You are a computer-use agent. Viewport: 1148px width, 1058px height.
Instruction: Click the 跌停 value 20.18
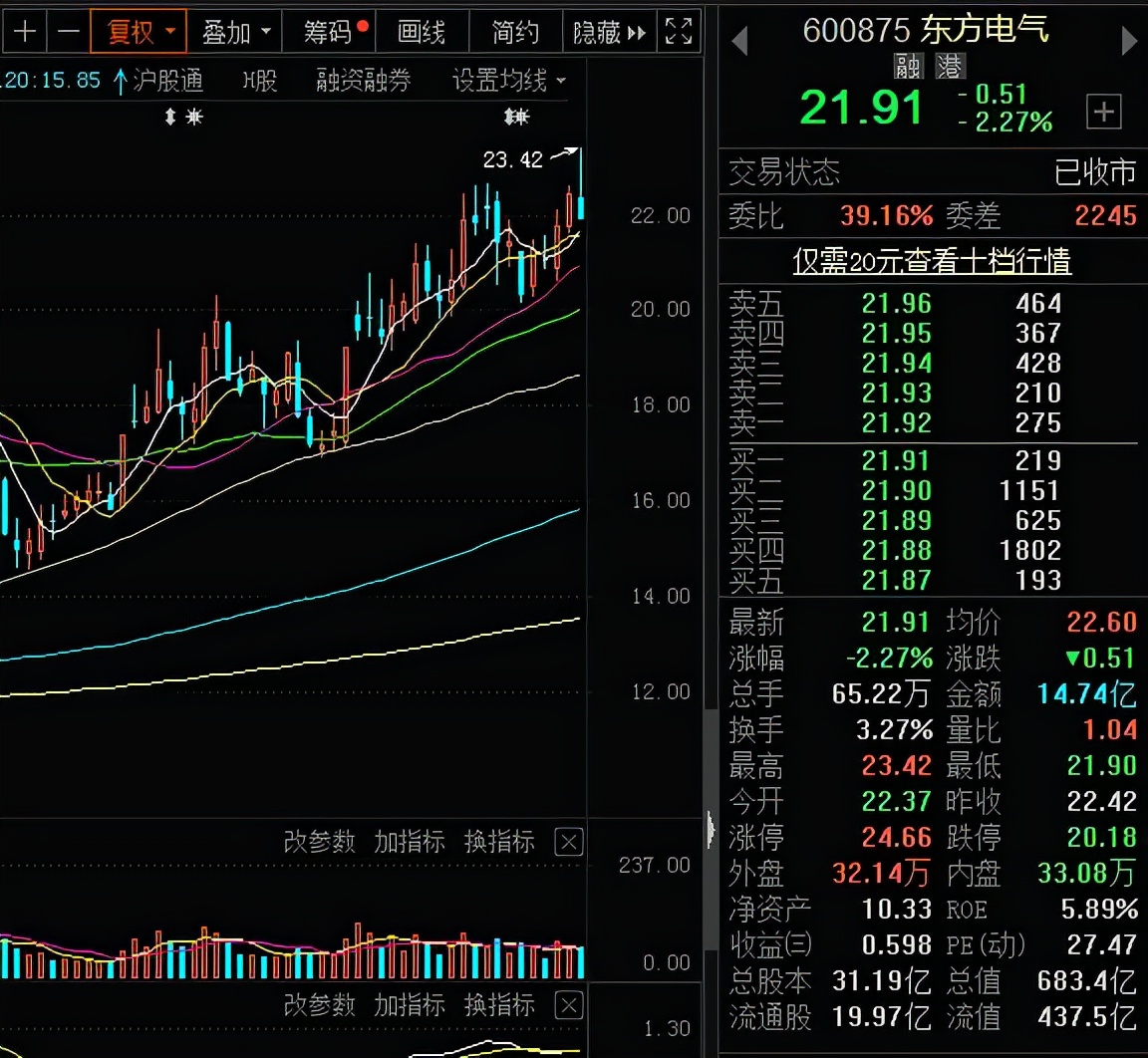[x=1101, y=837]
